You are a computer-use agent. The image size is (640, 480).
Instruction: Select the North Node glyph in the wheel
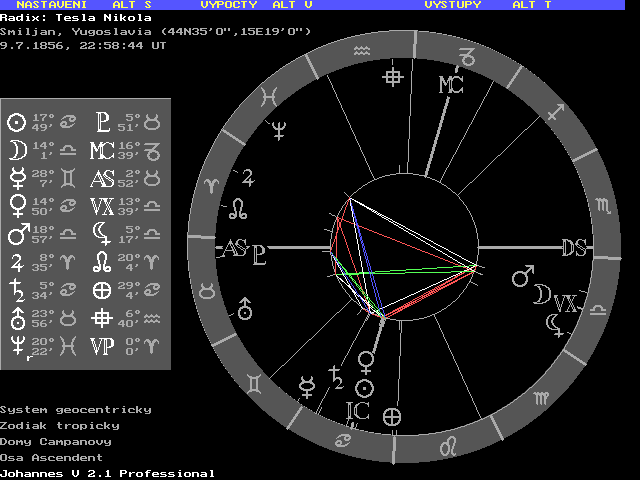[240, 209]
